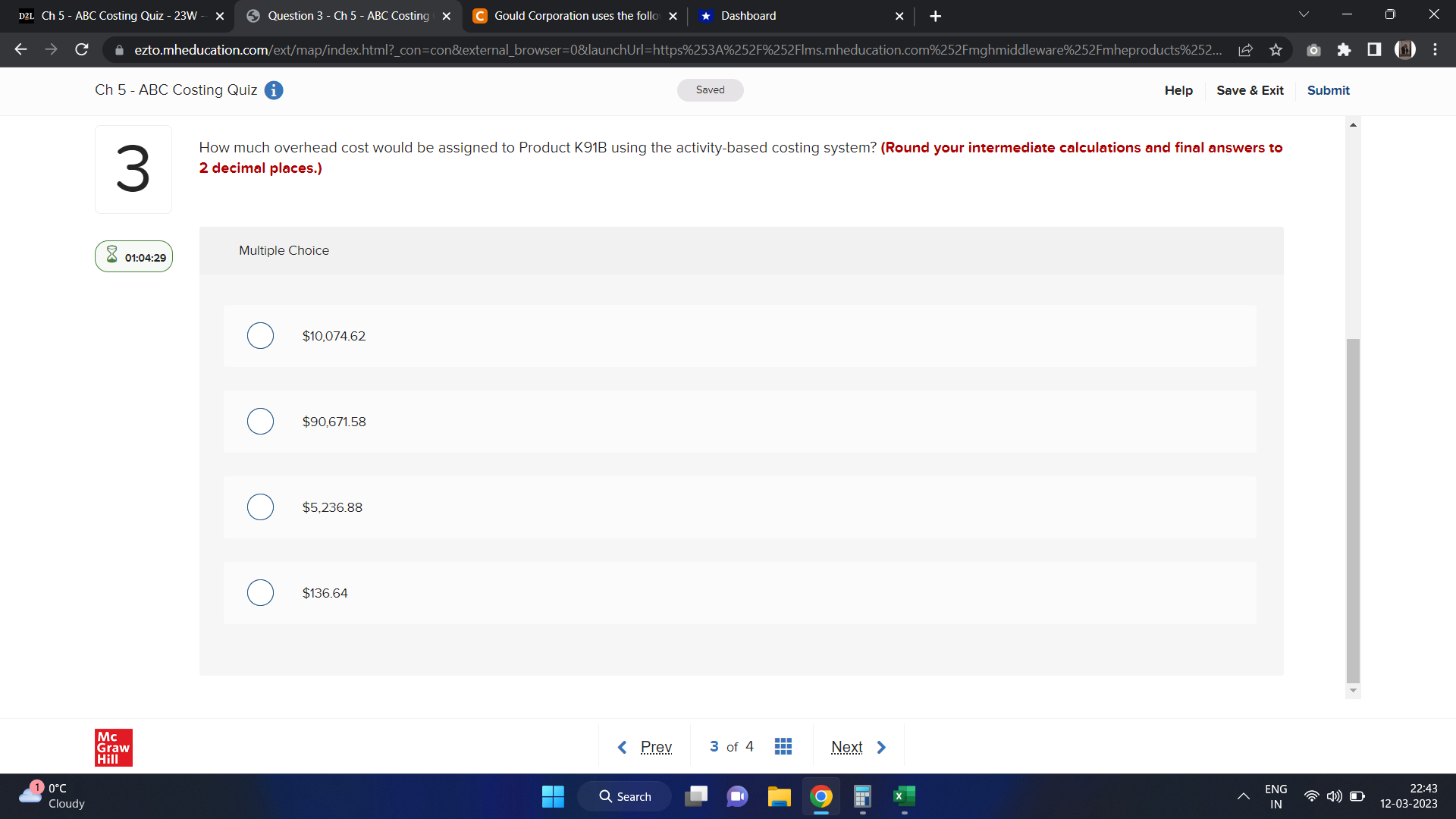Open the side panel icon in Chrome
The image size is (1456, 819).
click(x=1374, y=49)
